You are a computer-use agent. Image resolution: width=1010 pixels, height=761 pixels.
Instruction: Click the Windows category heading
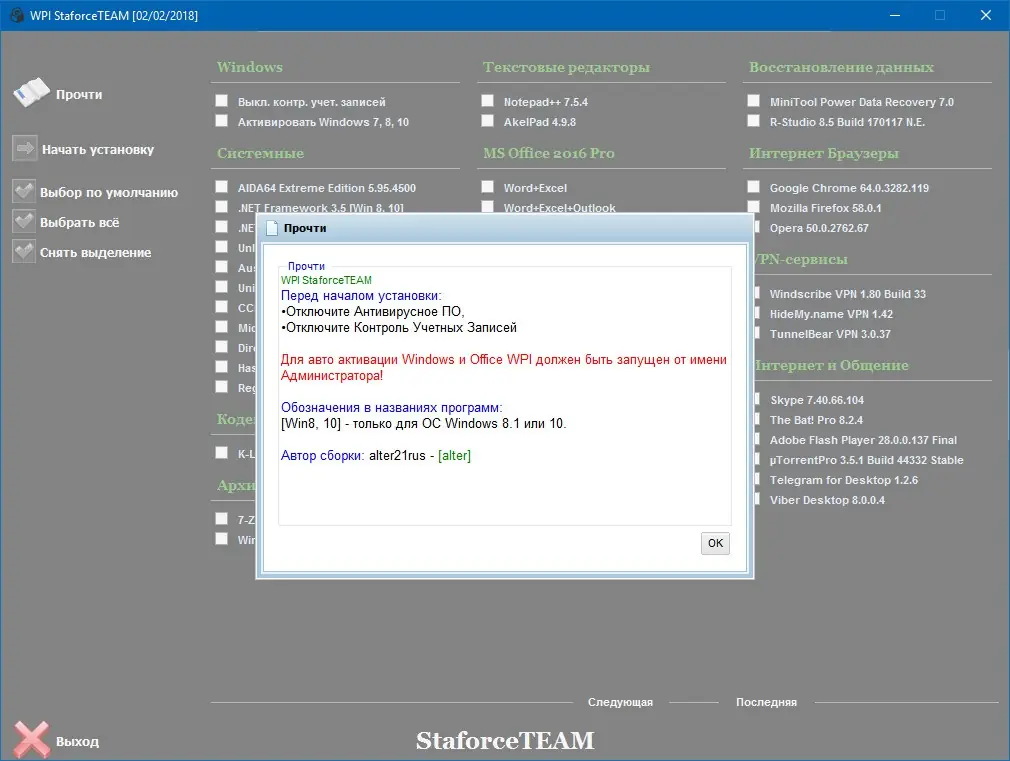click(250, 67)
